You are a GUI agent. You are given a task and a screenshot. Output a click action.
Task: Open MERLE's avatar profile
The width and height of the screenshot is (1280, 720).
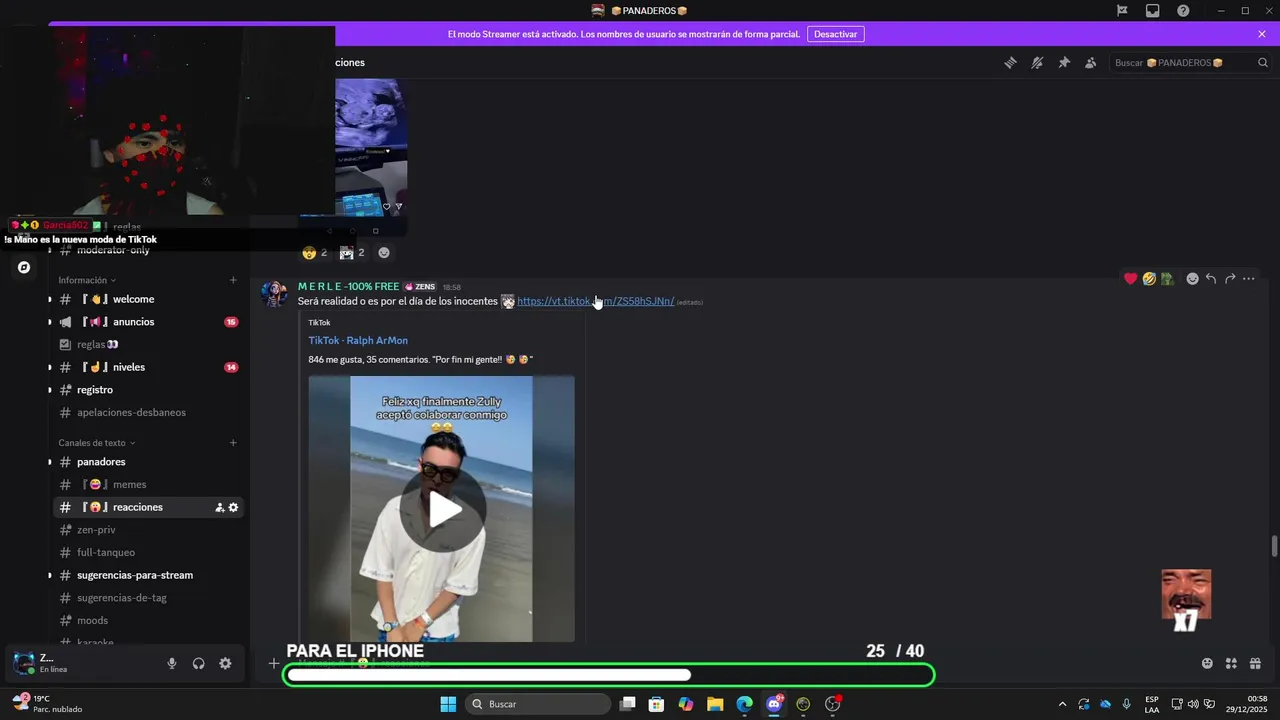pyautogui.click(x=274, y=293)
